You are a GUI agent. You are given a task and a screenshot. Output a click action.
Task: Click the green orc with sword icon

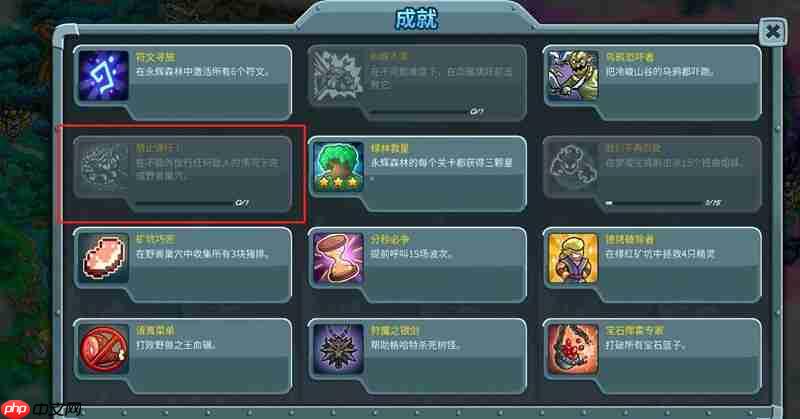click(573, 76)
